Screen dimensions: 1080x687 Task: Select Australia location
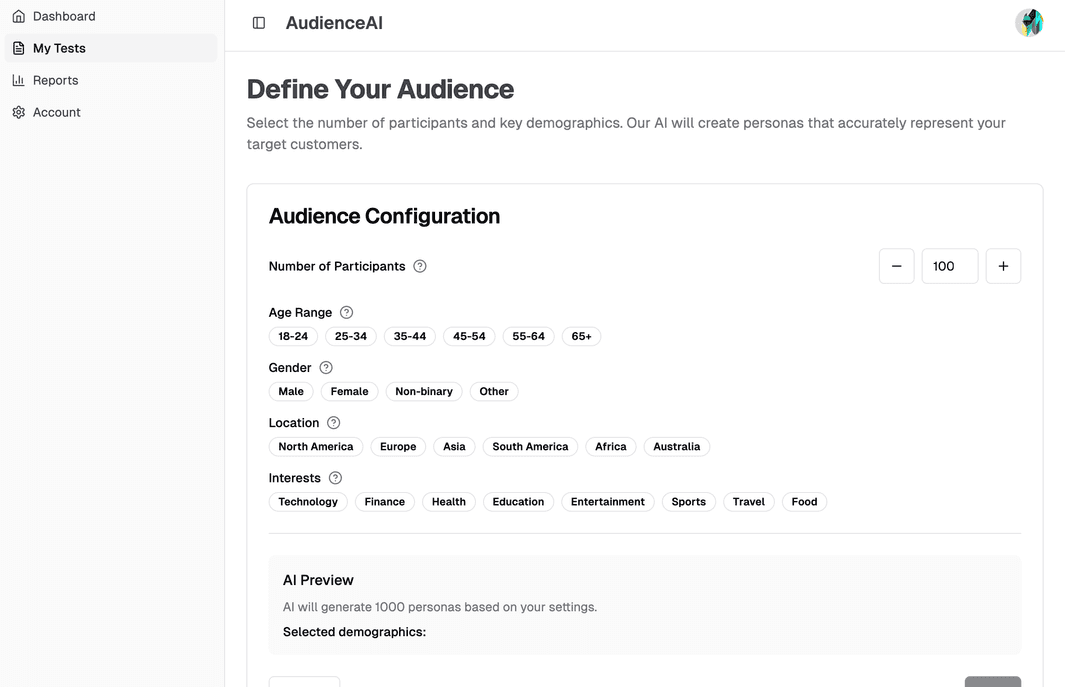click(676, 447)
